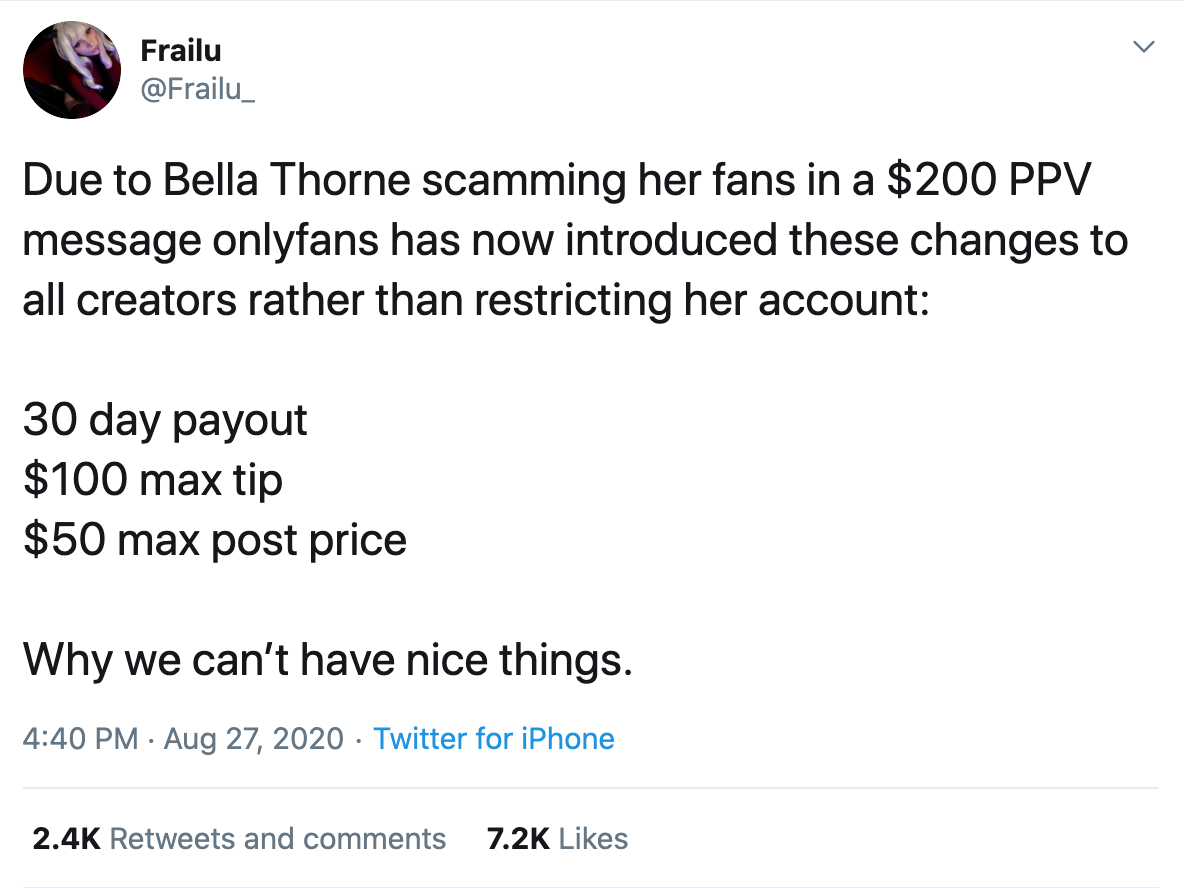The image size is (1184, 888).
Task: Select the '$50 max post price' line
Action: point(215,541)
